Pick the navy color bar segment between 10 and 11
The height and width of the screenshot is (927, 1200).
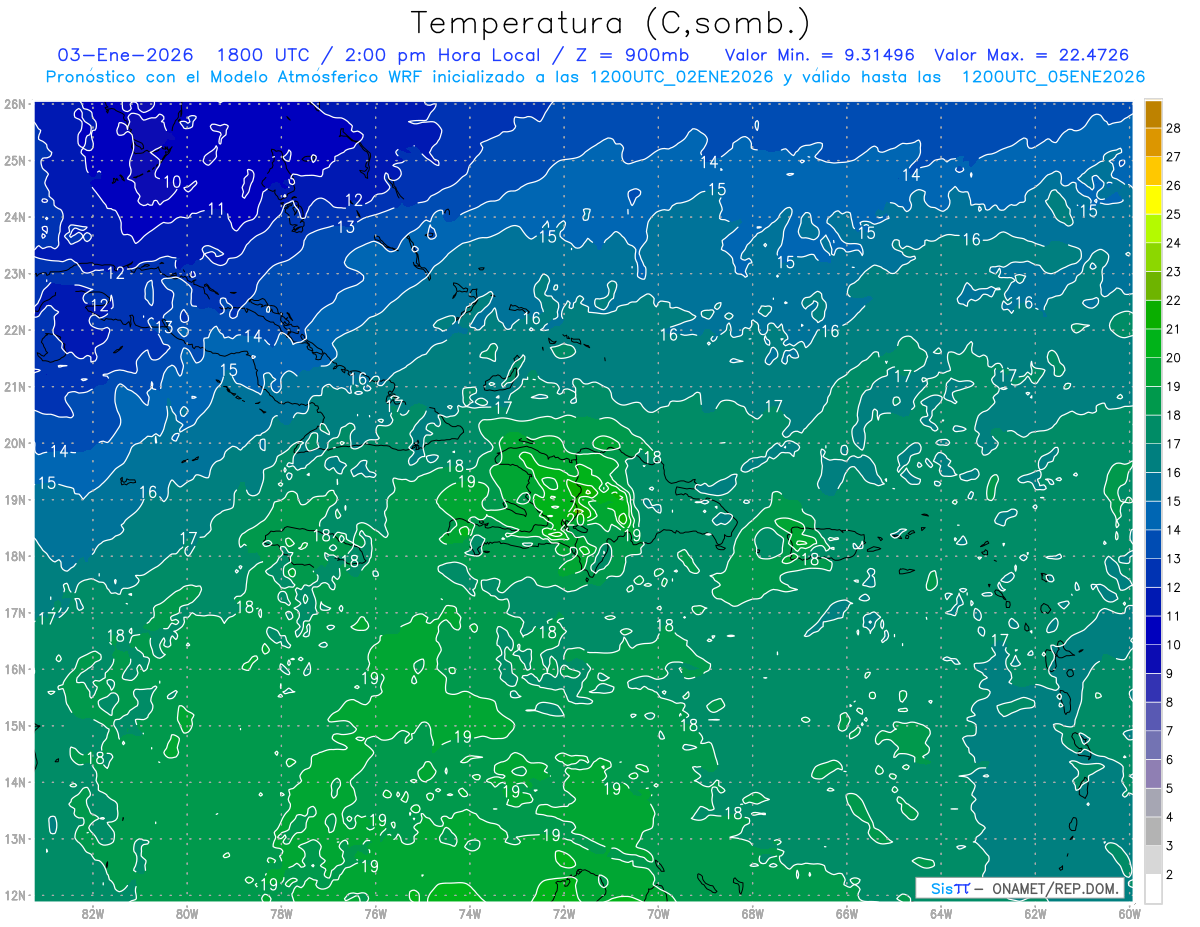click(1154, 630)
